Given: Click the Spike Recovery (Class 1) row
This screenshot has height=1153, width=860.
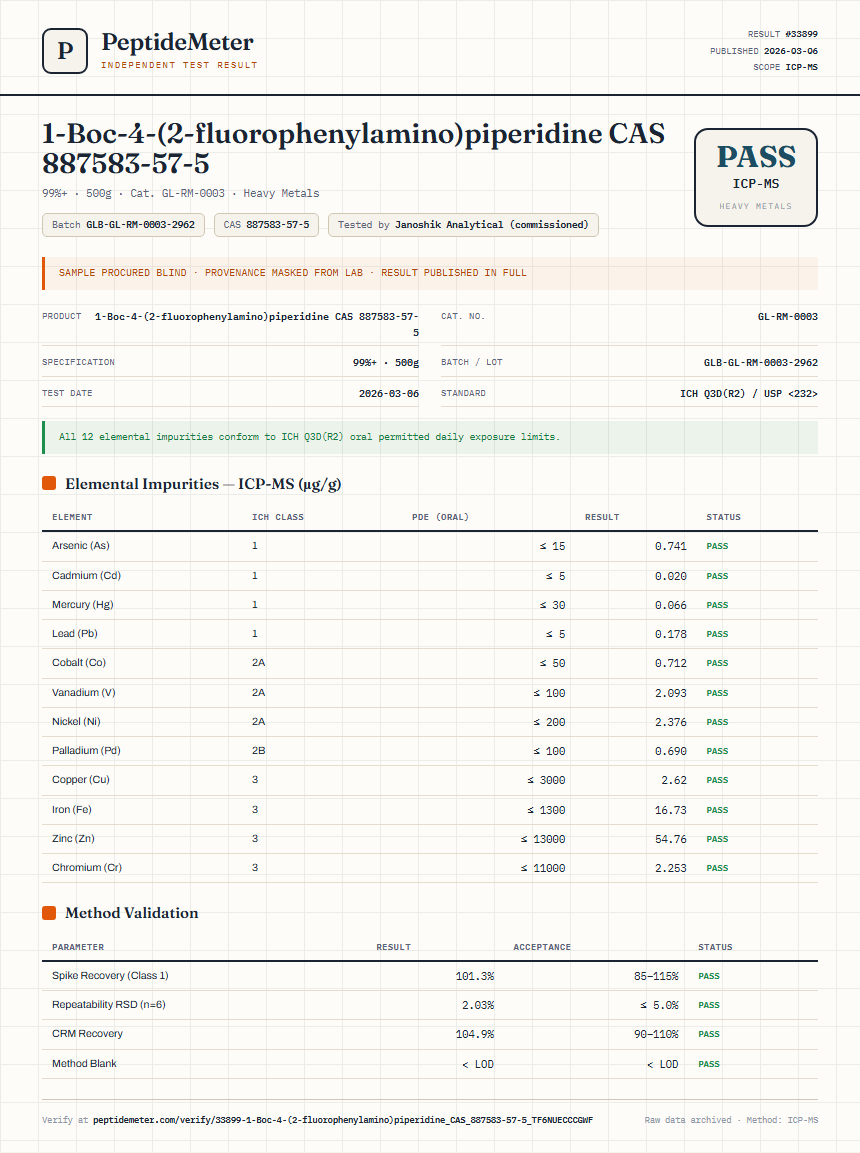Looking at the screenshot, I should [430, 976].
